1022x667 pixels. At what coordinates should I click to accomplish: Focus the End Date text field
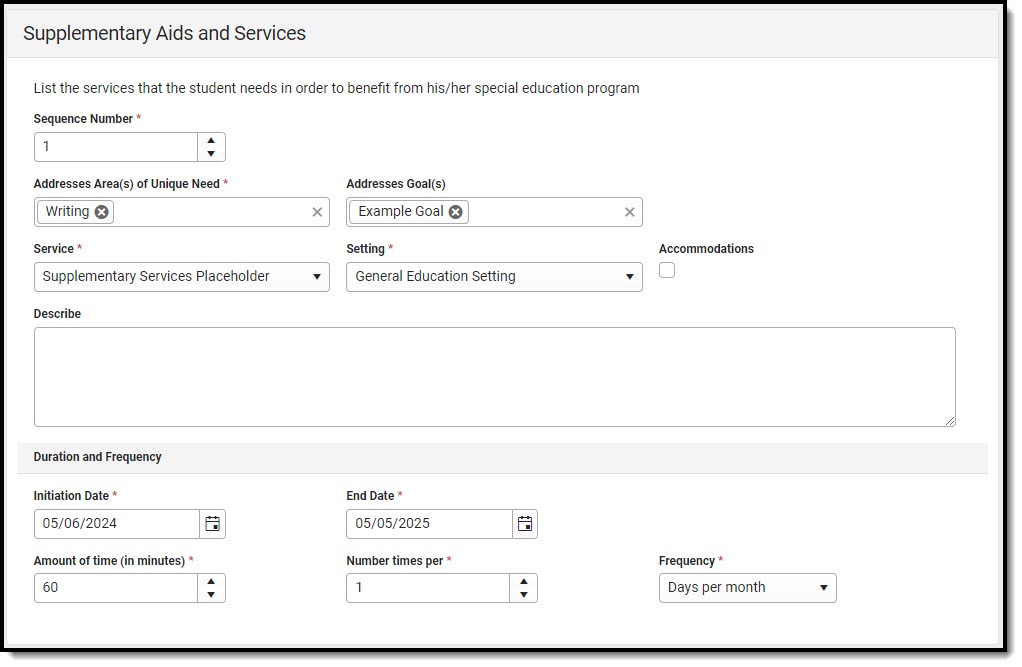pos(429,524)
